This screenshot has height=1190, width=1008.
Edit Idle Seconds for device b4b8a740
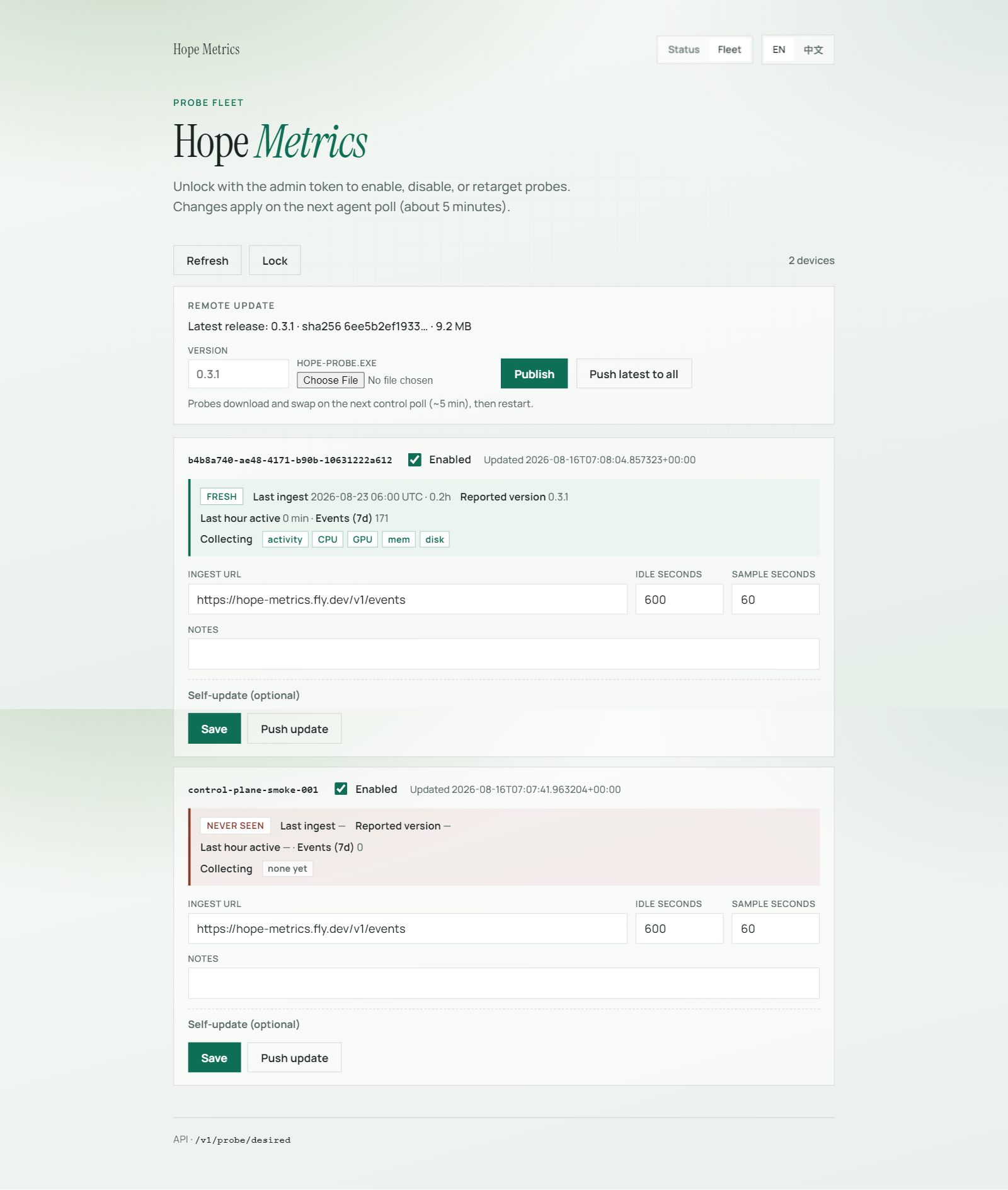(x=679, y=599)
